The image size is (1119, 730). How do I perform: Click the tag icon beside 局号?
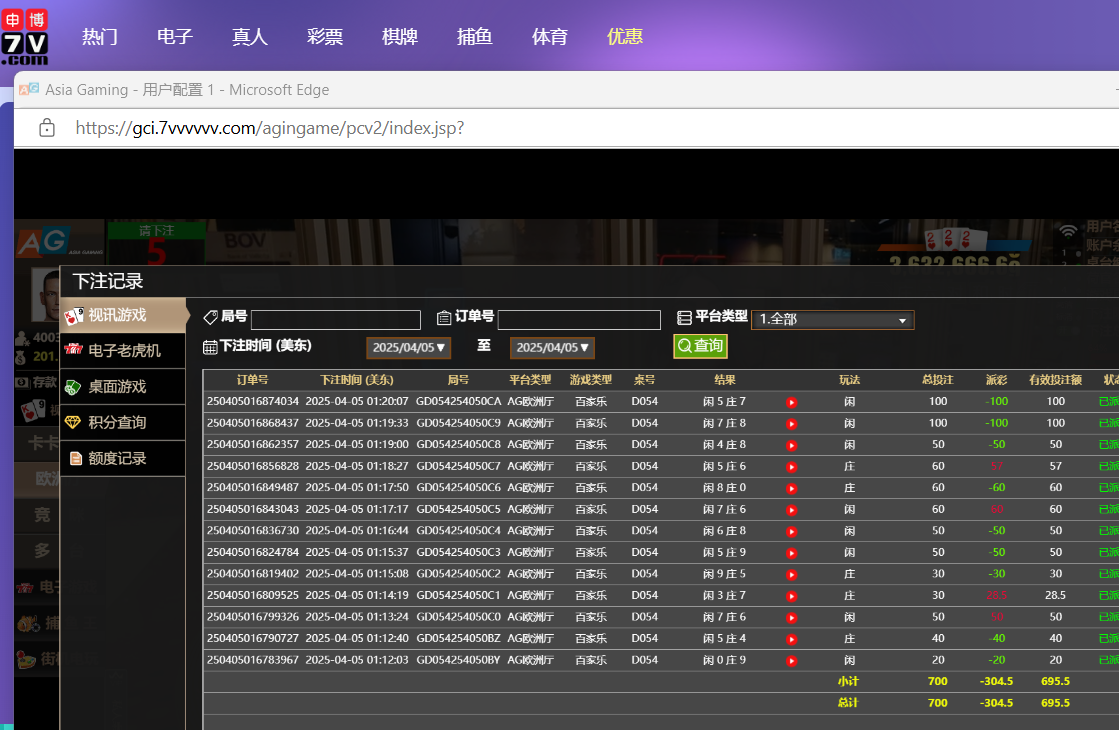[210, 317]
